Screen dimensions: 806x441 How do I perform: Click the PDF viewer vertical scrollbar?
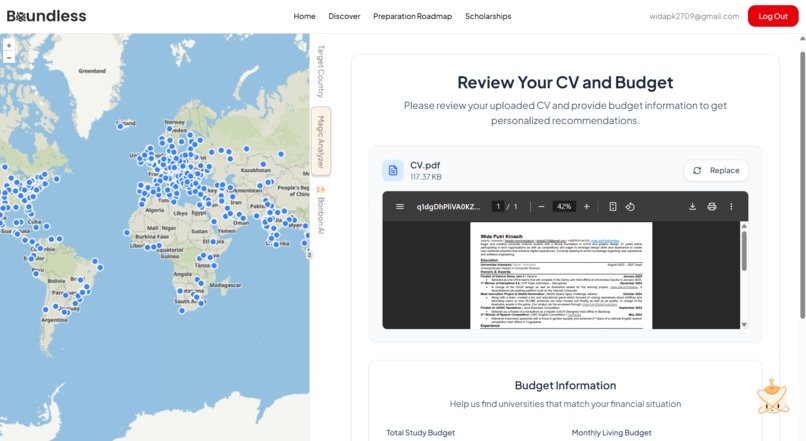pos(744,275)
